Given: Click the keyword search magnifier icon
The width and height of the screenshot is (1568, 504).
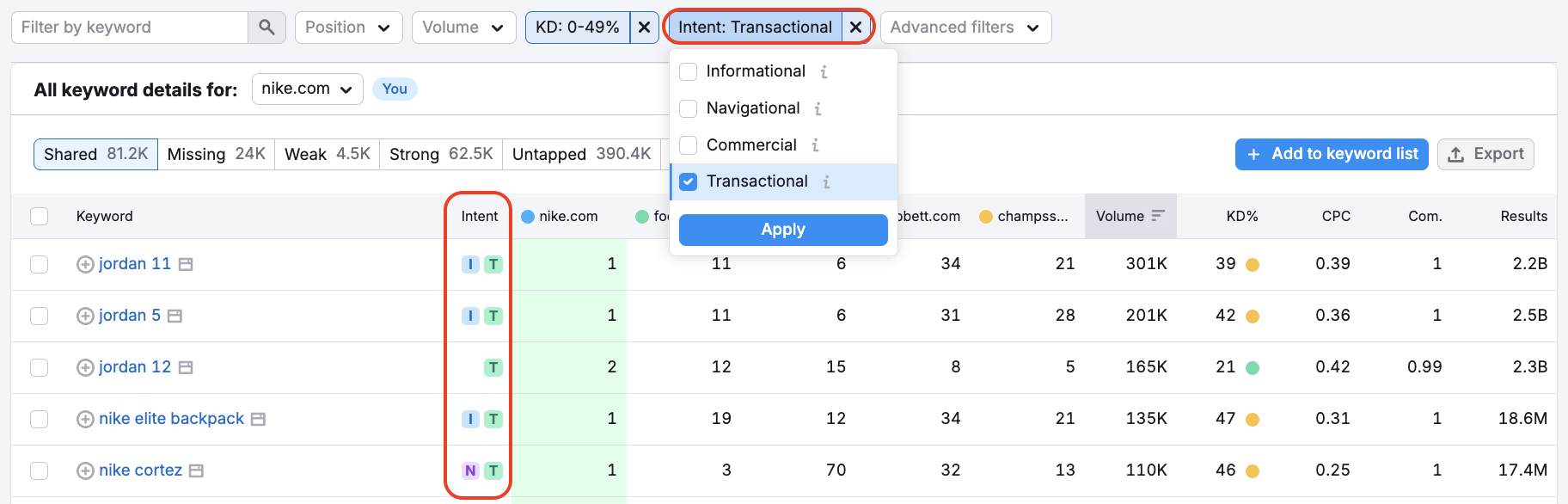Looking at the screenshot, I should pyautogui.click(x=266, y=28).
